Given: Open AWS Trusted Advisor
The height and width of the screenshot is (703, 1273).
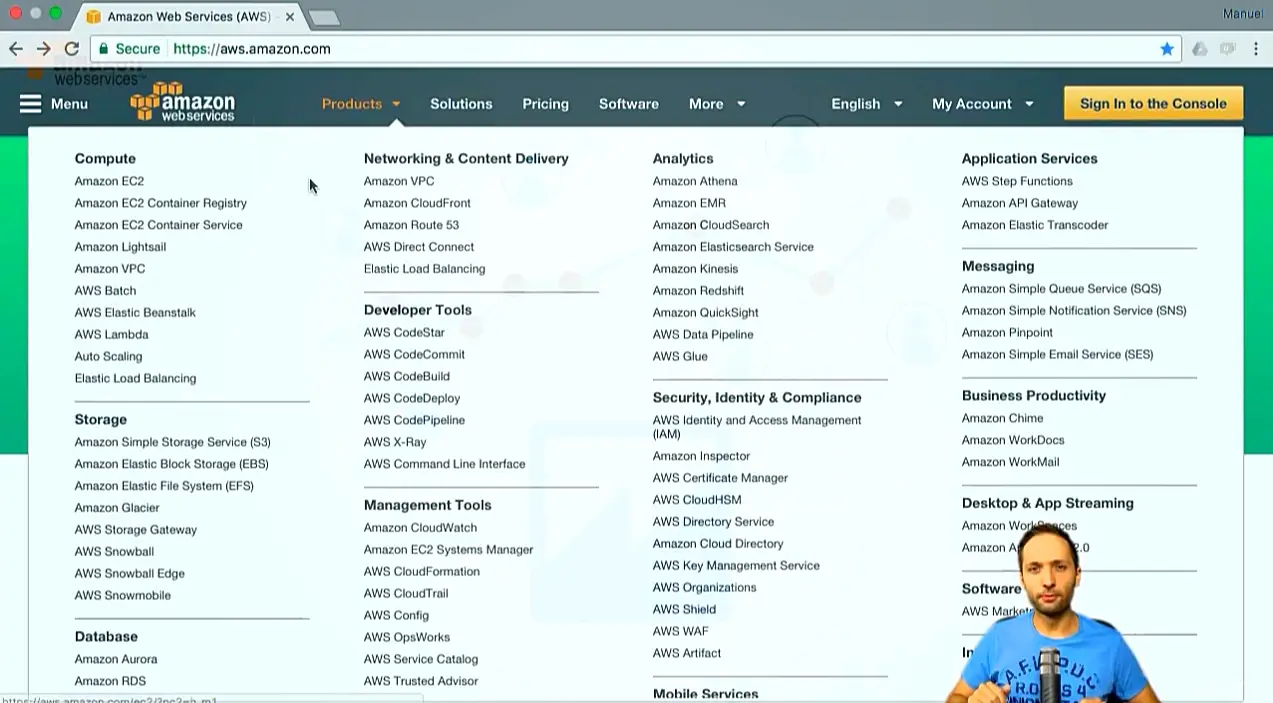Looking at the screenshot, I should click(x=421, y=682).
